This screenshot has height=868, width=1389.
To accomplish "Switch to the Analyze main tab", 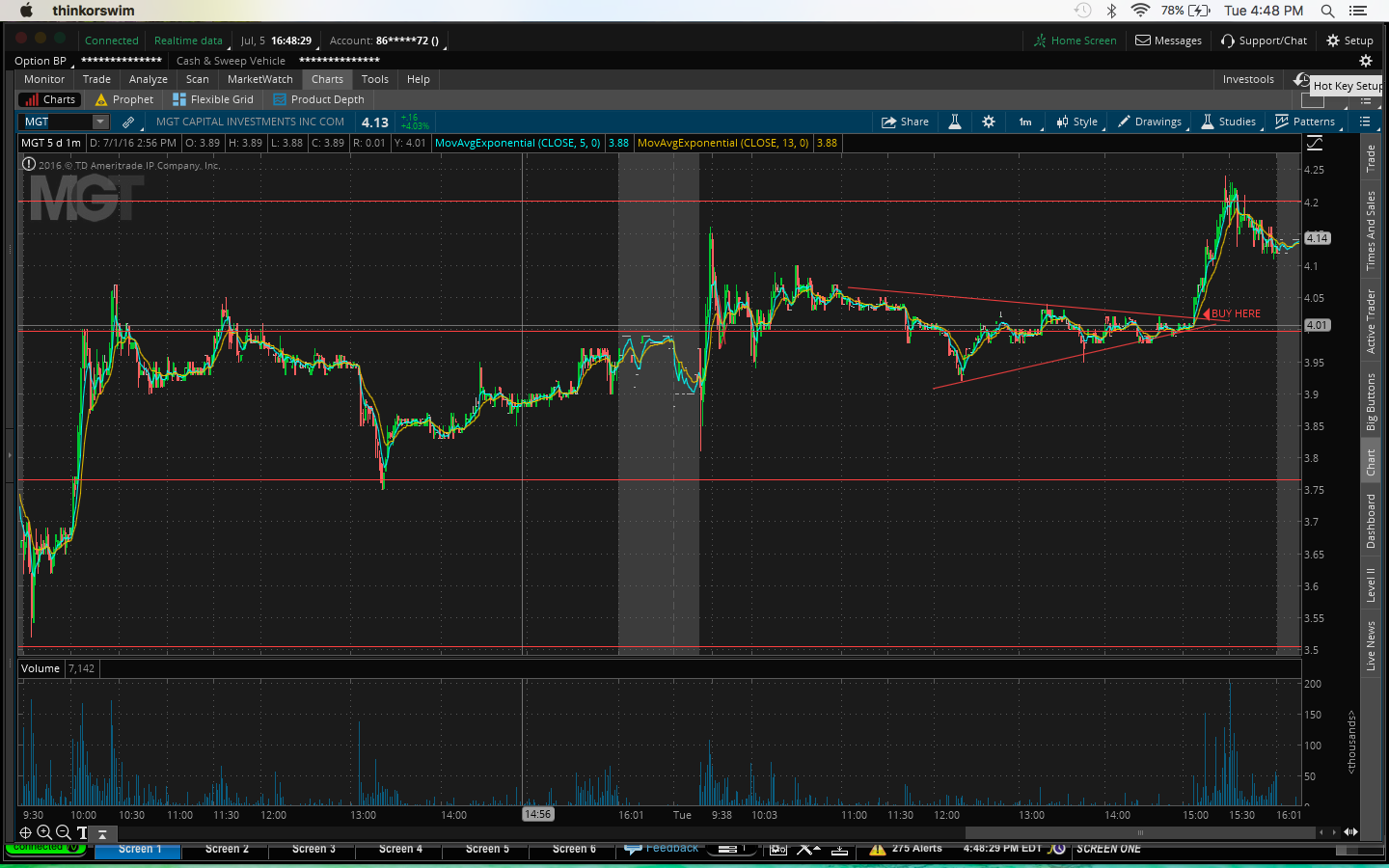I will [149, 79].
